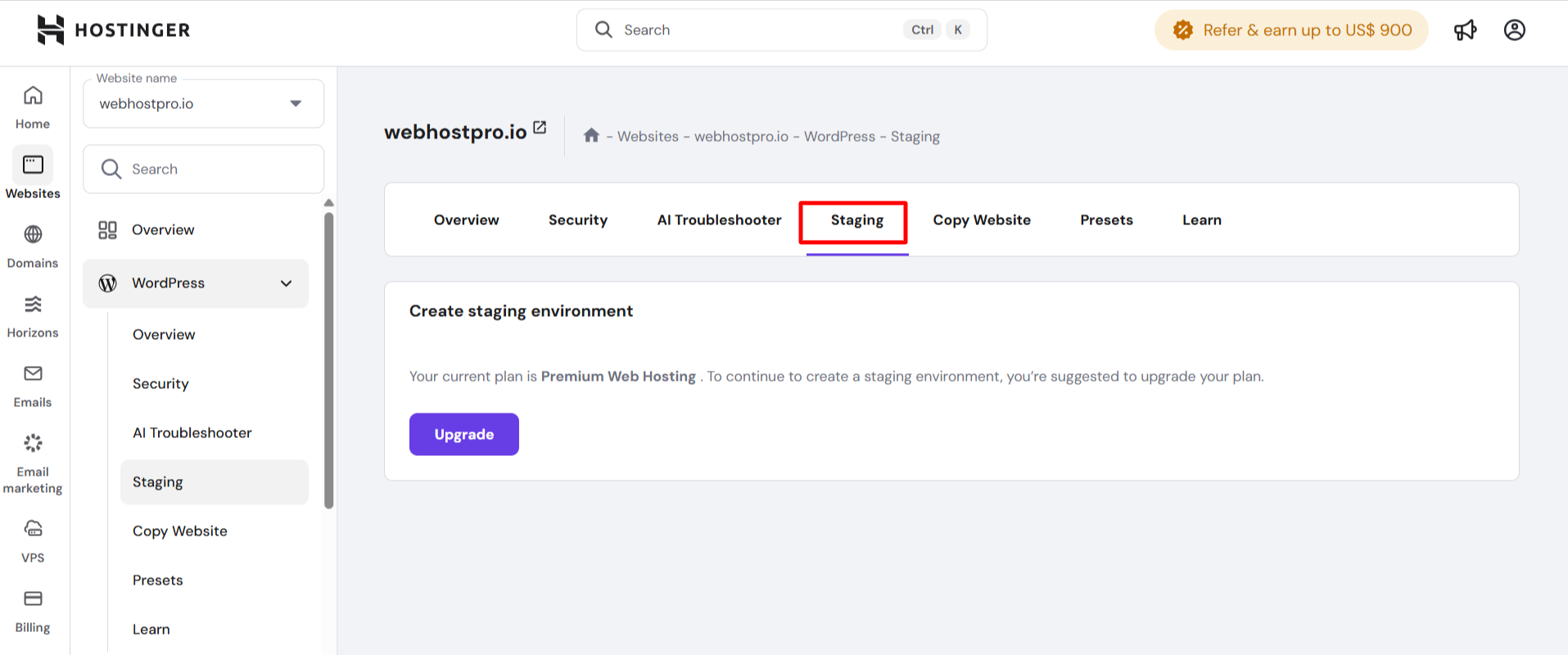Open Security in sidebar WordPress menu

click(x=160, y=383)
